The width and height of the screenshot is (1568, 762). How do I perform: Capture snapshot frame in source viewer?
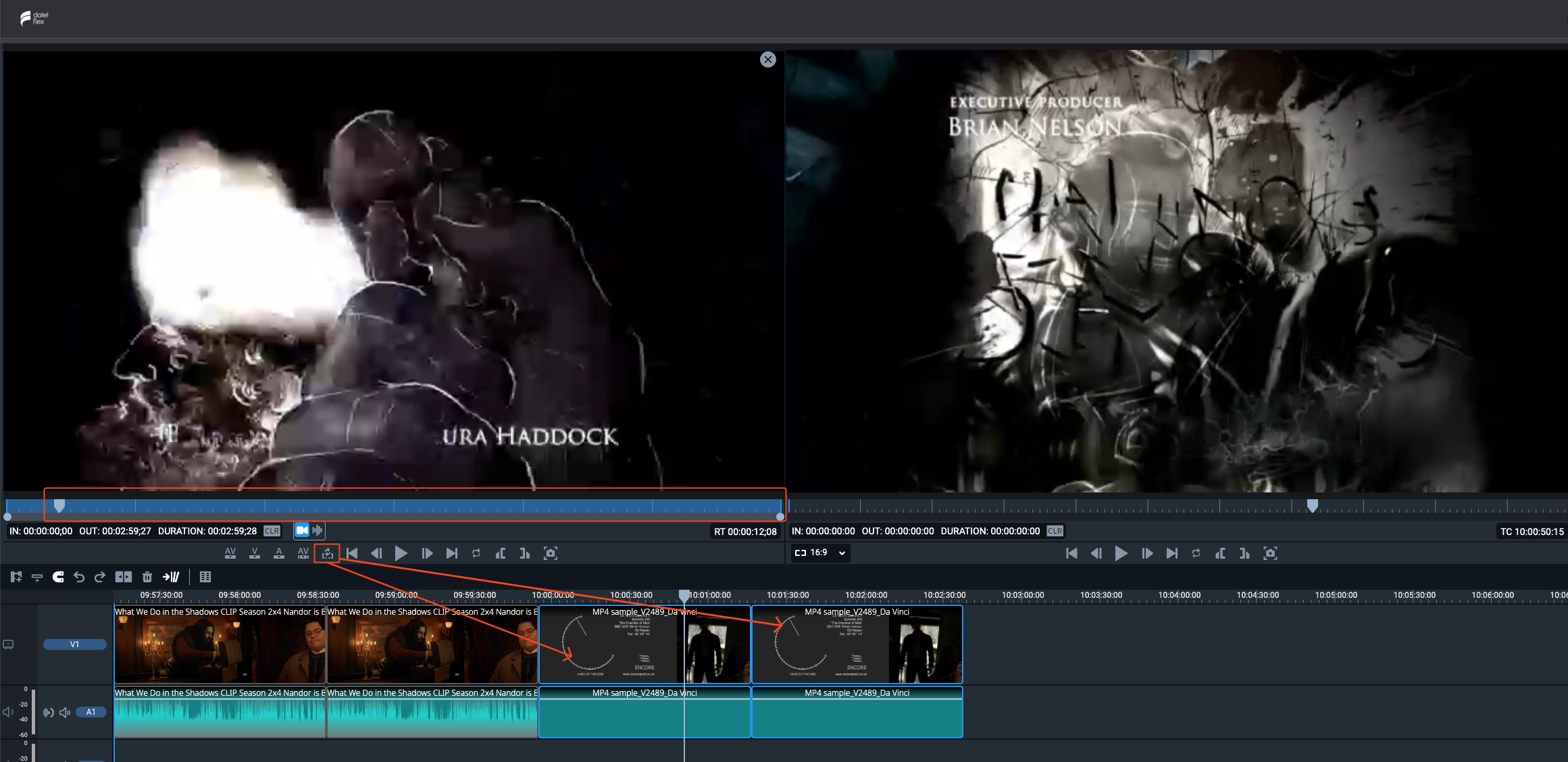point(551,553)
